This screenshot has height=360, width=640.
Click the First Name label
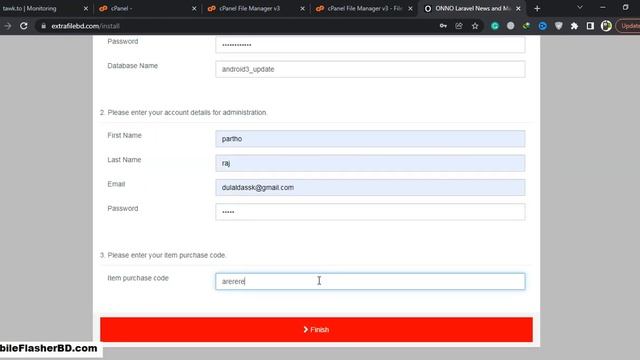coord(124,135)
